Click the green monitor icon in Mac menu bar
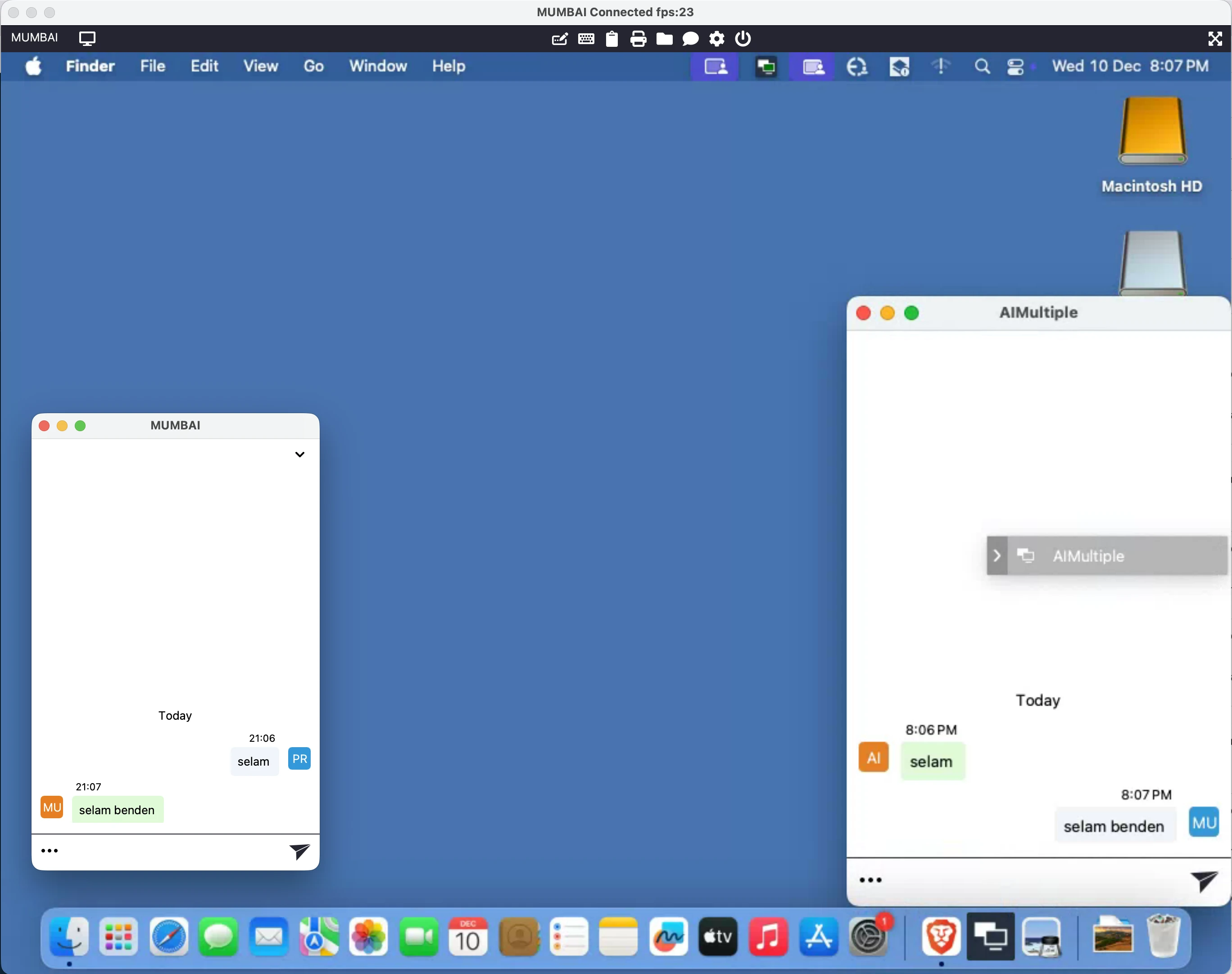1232x974 pixels. click(x=766, y=67)
